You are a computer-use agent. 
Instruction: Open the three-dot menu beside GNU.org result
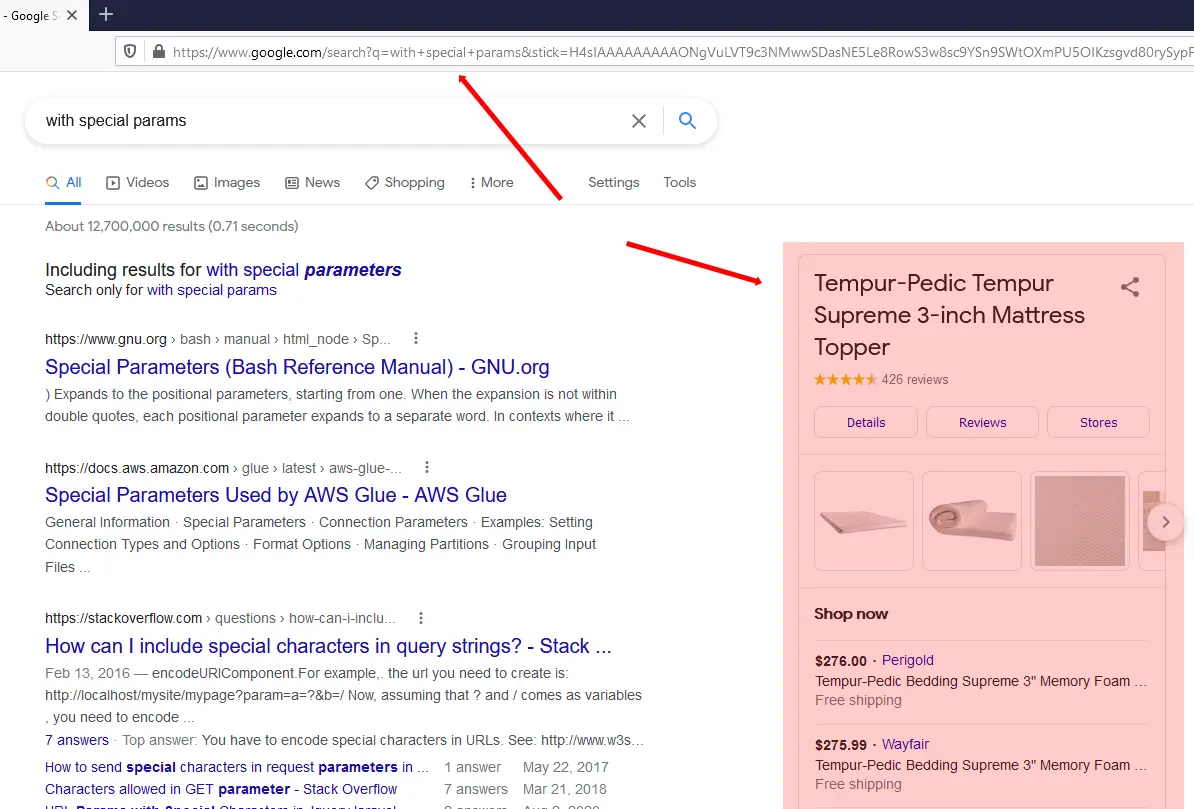tap(415, 339)
